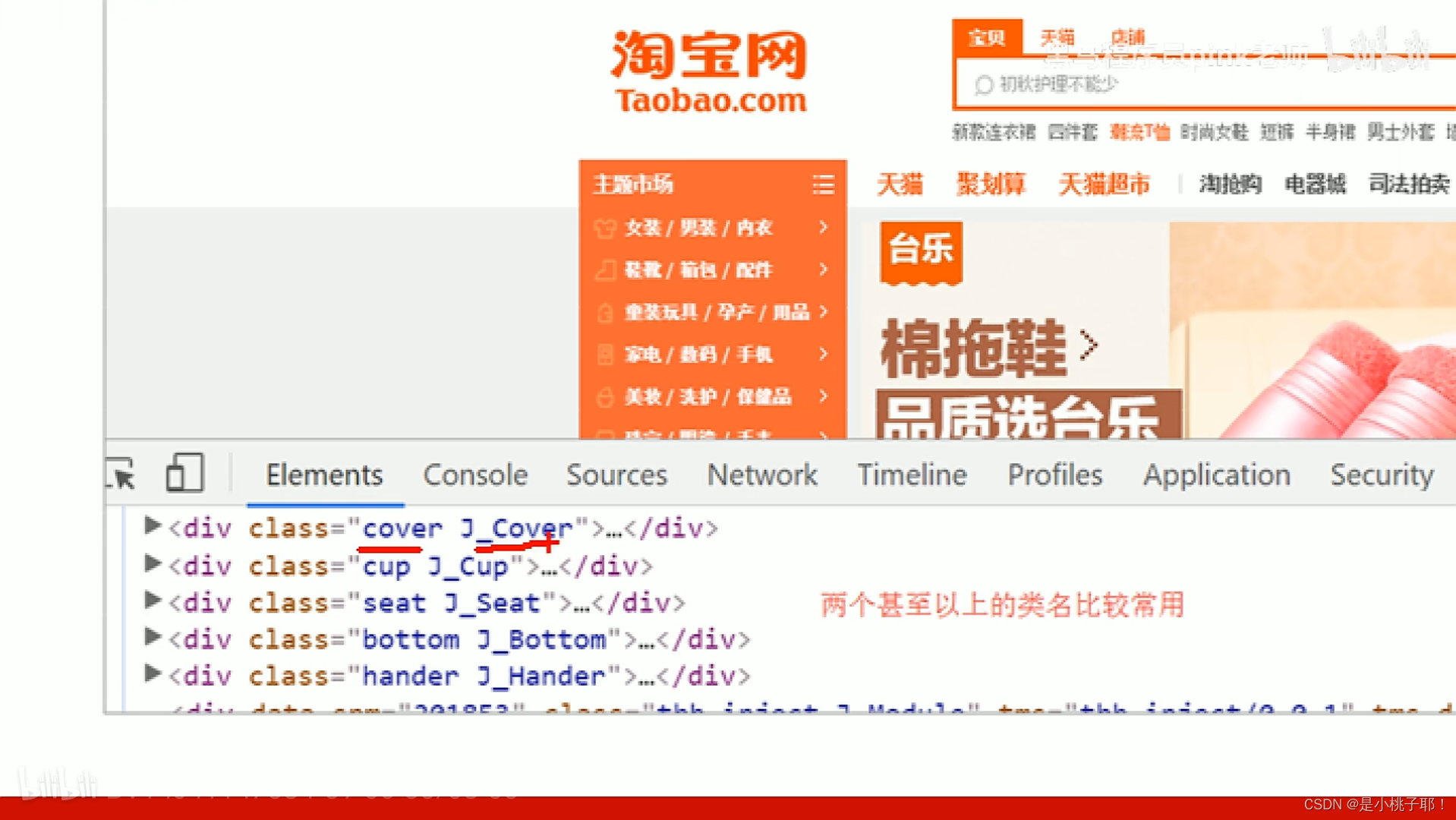Viewport: 1456px width, 820px height.
Task: Open the Timeline tab
Action: [912, 475]
